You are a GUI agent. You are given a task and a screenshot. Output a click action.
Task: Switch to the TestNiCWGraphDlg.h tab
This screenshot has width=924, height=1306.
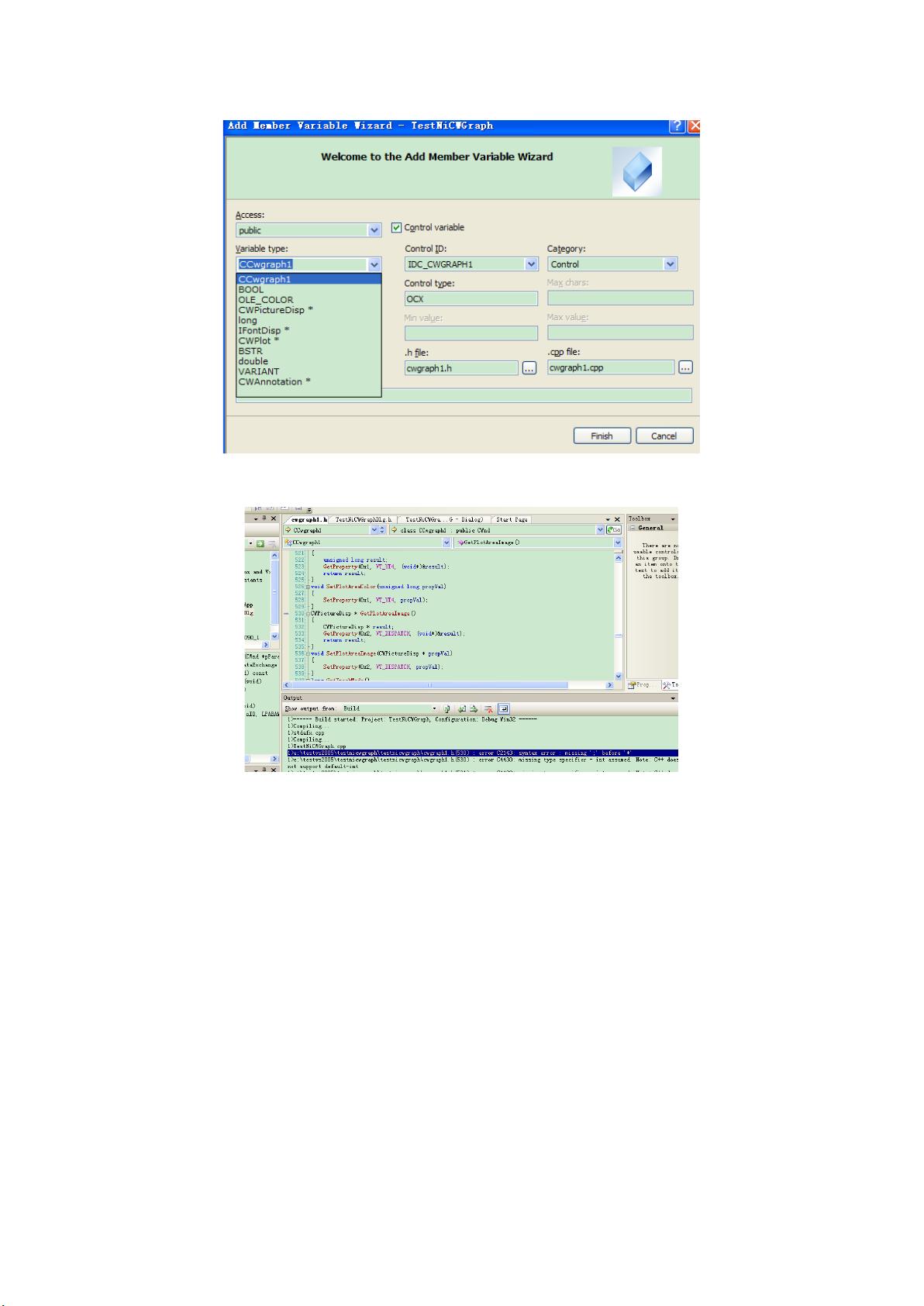pos(364,519)
